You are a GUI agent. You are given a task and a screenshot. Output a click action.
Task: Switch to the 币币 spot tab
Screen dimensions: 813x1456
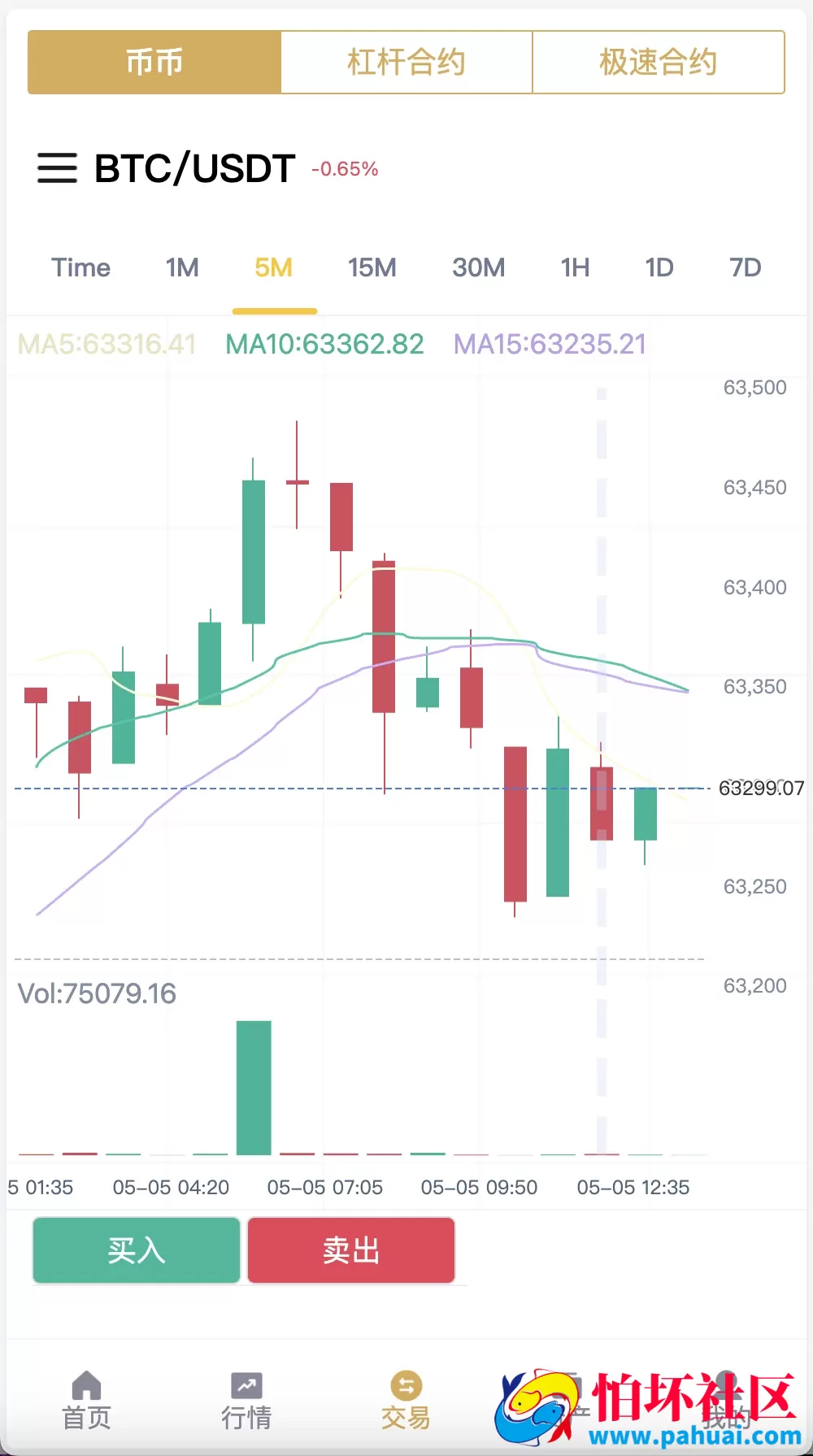154,63
